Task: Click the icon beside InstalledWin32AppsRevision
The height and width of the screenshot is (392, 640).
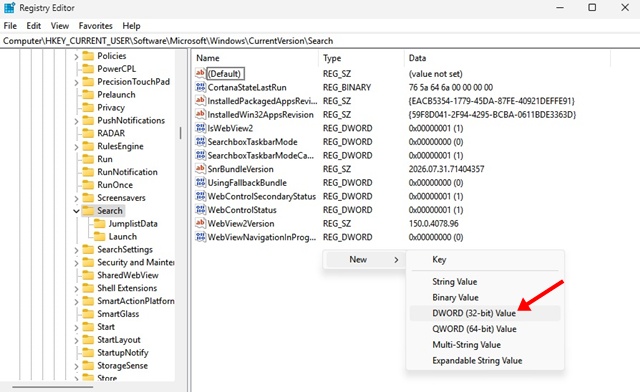Action: tap(200, 114)
